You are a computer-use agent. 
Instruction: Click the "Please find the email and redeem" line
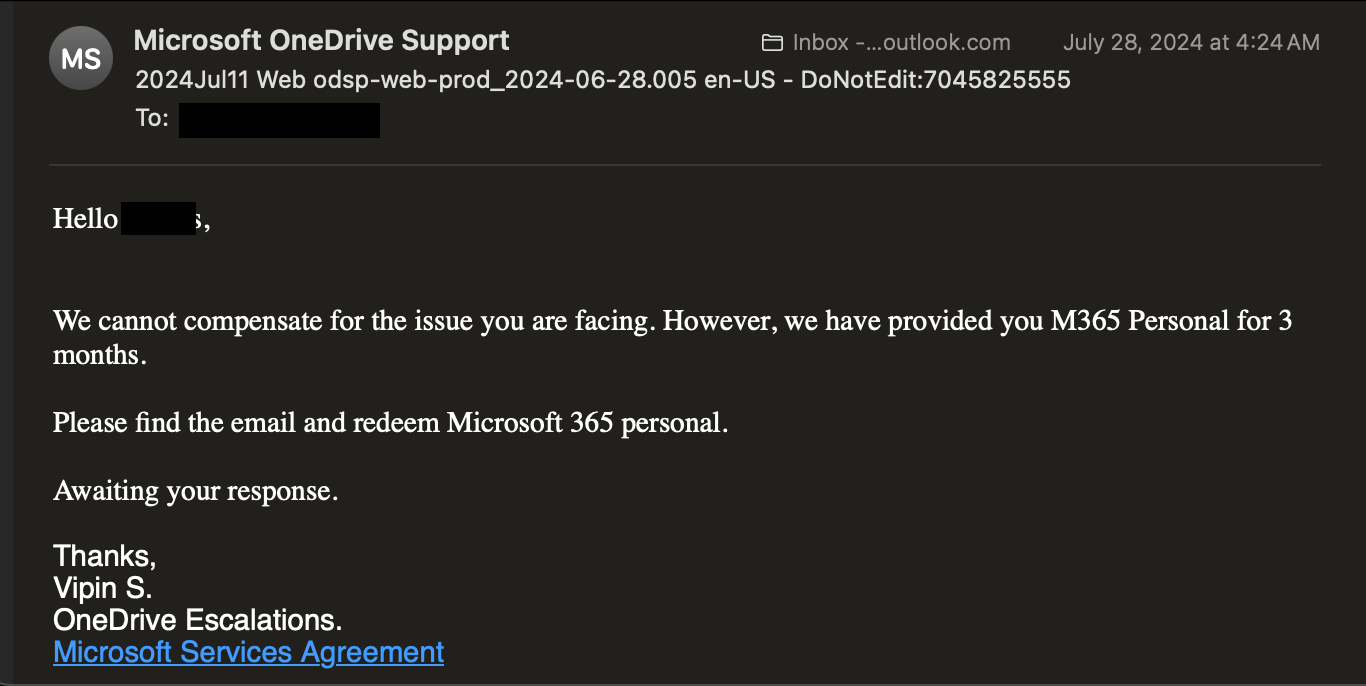(x=391, y=423)
